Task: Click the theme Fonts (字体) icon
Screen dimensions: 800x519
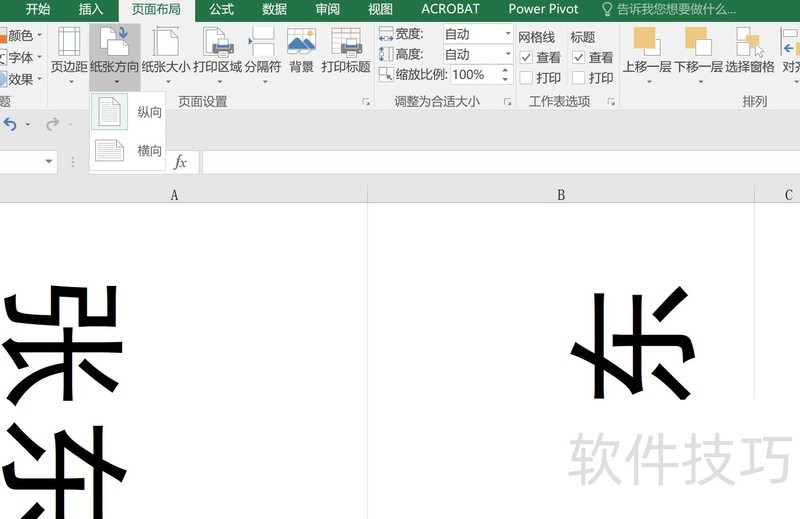Action: point(3,57)
